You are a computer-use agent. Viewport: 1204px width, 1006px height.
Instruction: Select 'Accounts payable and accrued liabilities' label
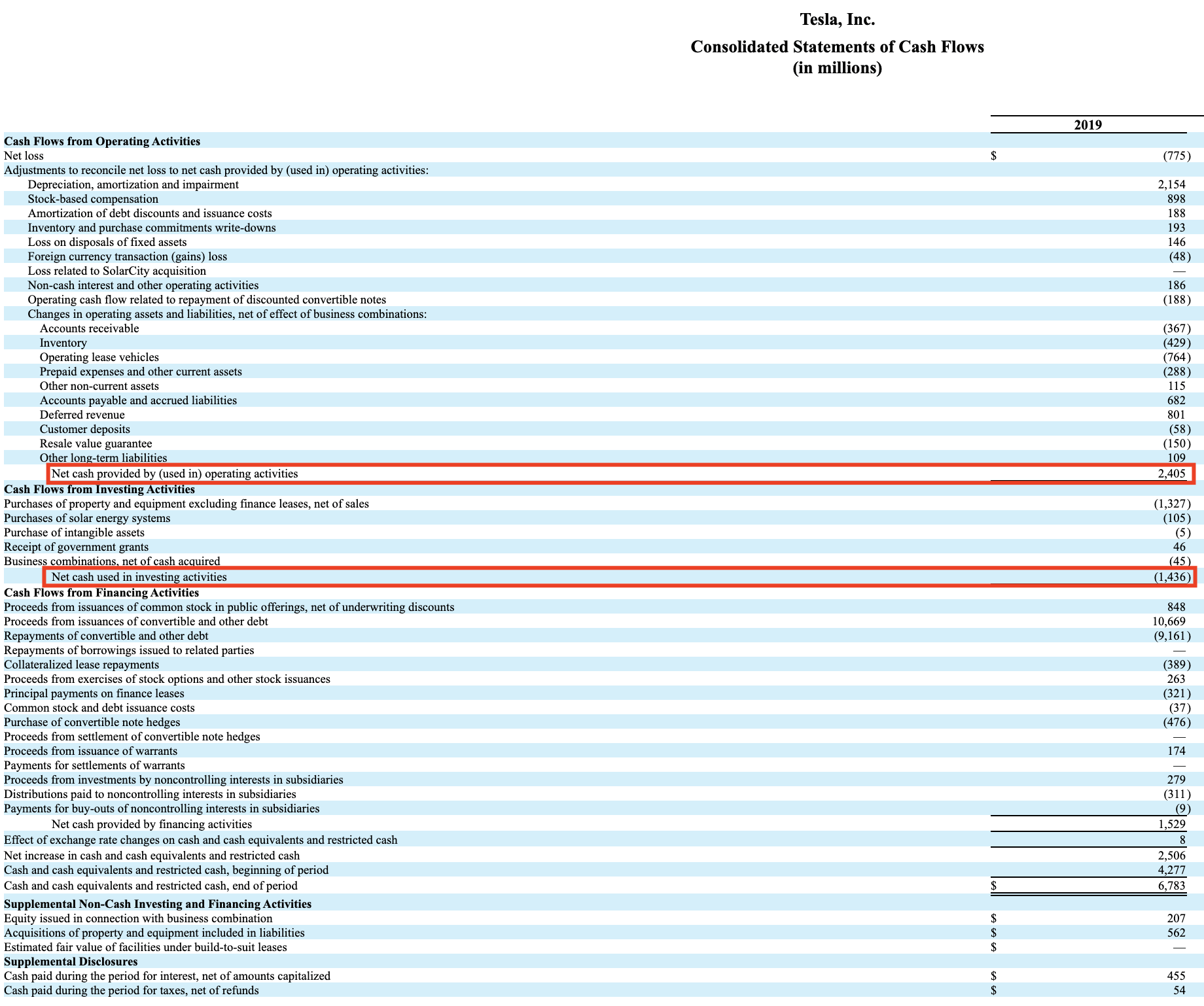tap(138, 400)
